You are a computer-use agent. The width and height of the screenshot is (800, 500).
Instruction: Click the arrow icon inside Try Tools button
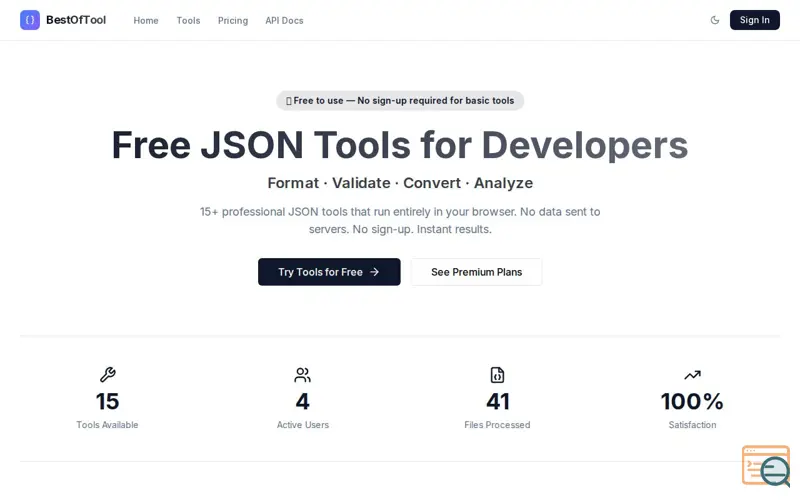coord(375,272)
